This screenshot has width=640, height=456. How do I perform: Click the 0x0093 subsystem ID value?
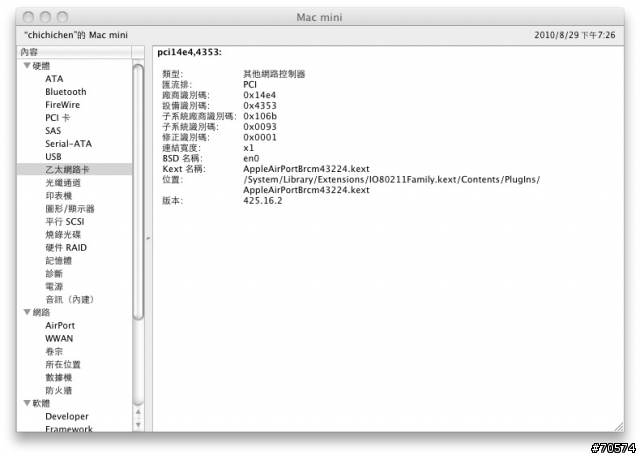click(x=260, y=127)
